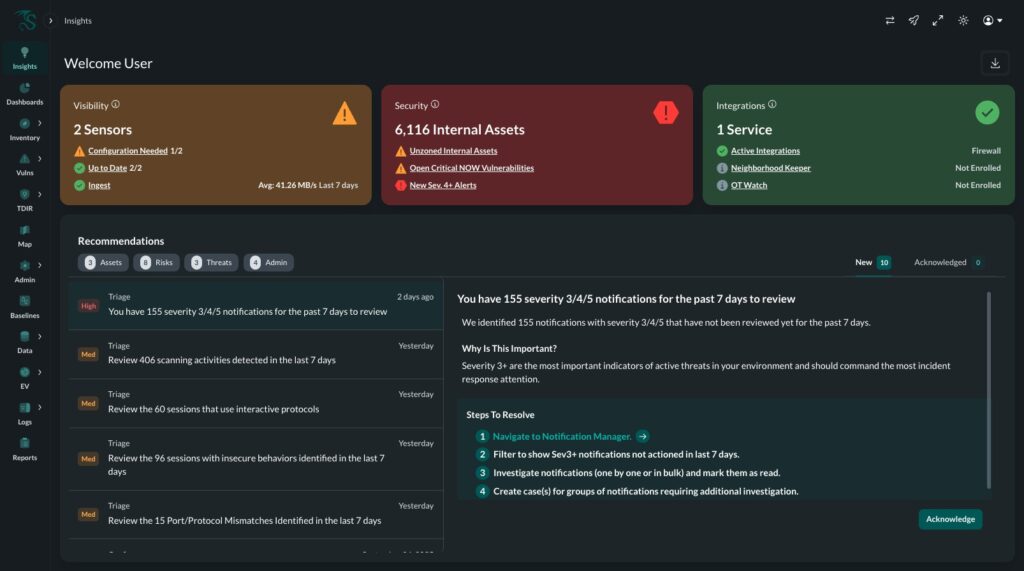The width and height of the screenshot is (1024, 571).
Task: Open the user account dropdown
Action: (x=992, y=20)
